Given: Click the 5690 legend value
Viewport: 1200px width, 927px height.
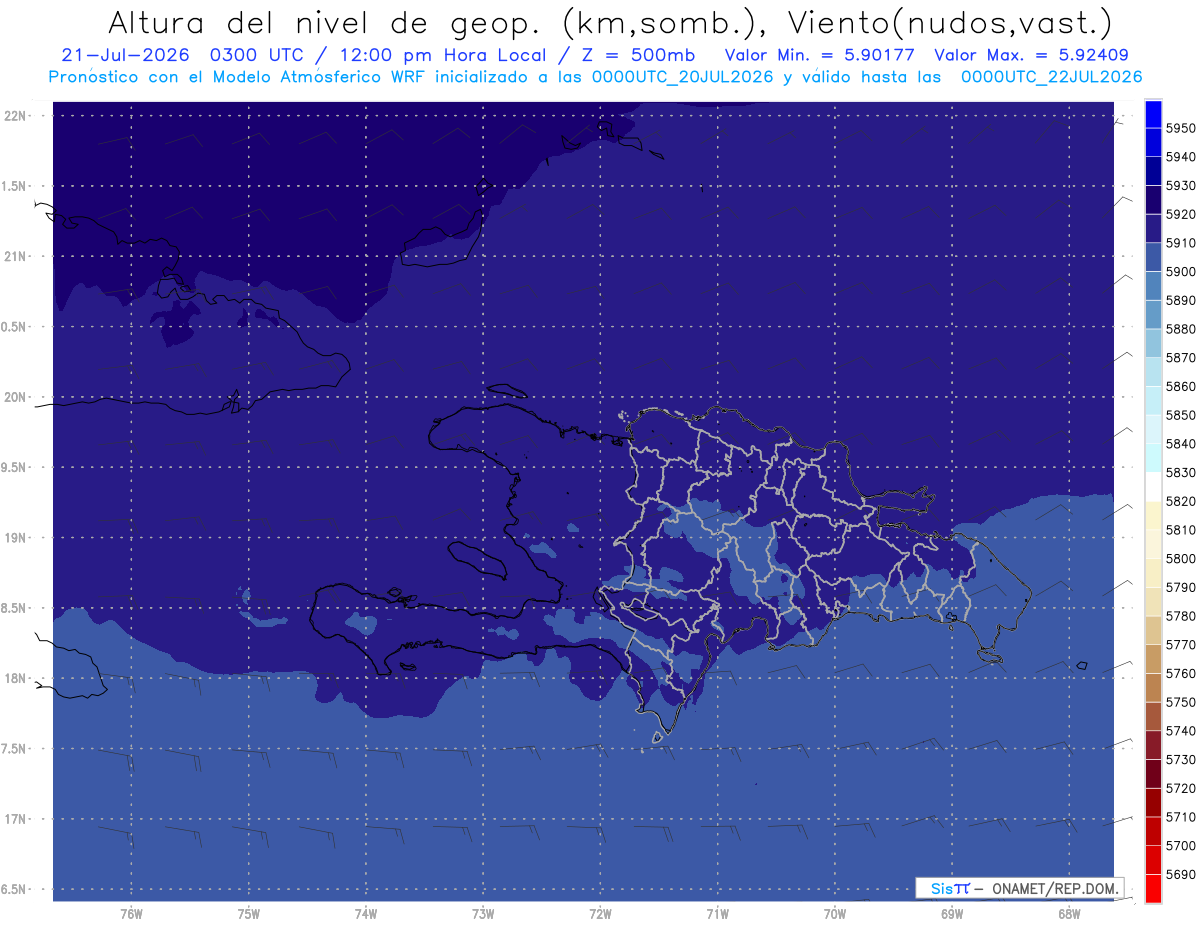Looking at the screenshot, I should coord(1180,874).
